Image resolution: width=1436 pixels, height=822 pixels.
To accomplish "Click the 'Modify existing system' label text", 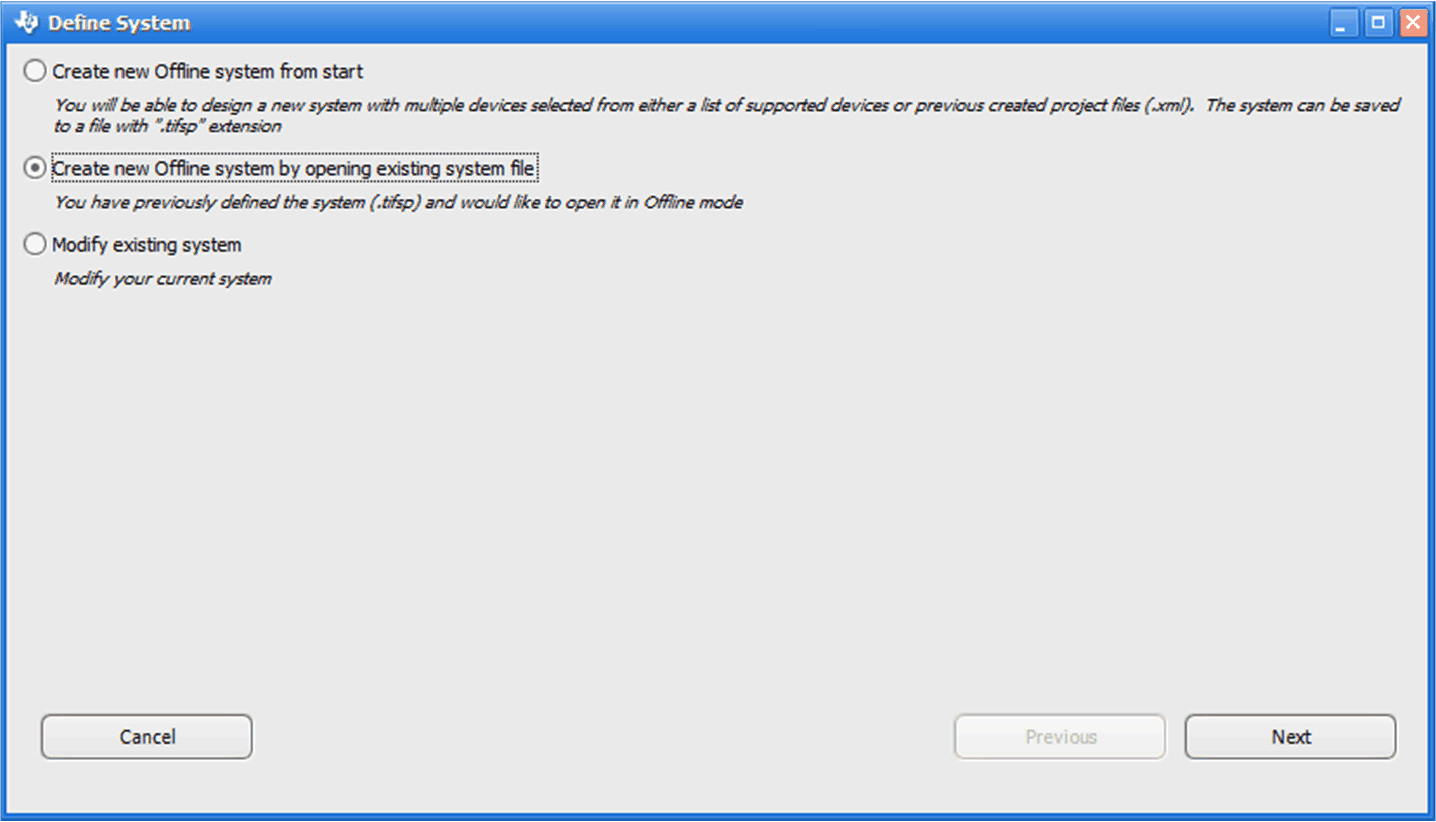I will (x=146, y=245).
